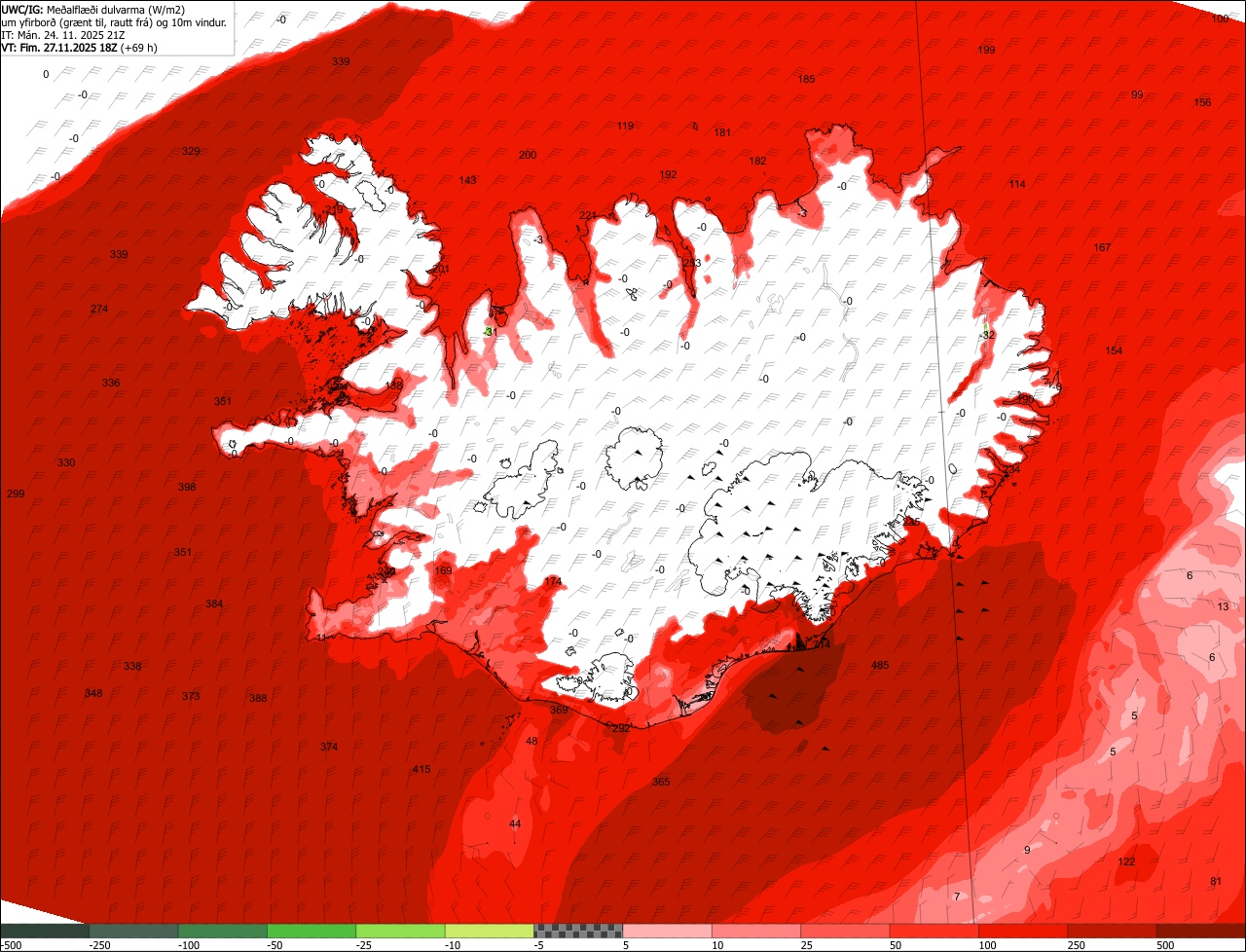Click the value 200 in the northern sea

click(528, 155)
